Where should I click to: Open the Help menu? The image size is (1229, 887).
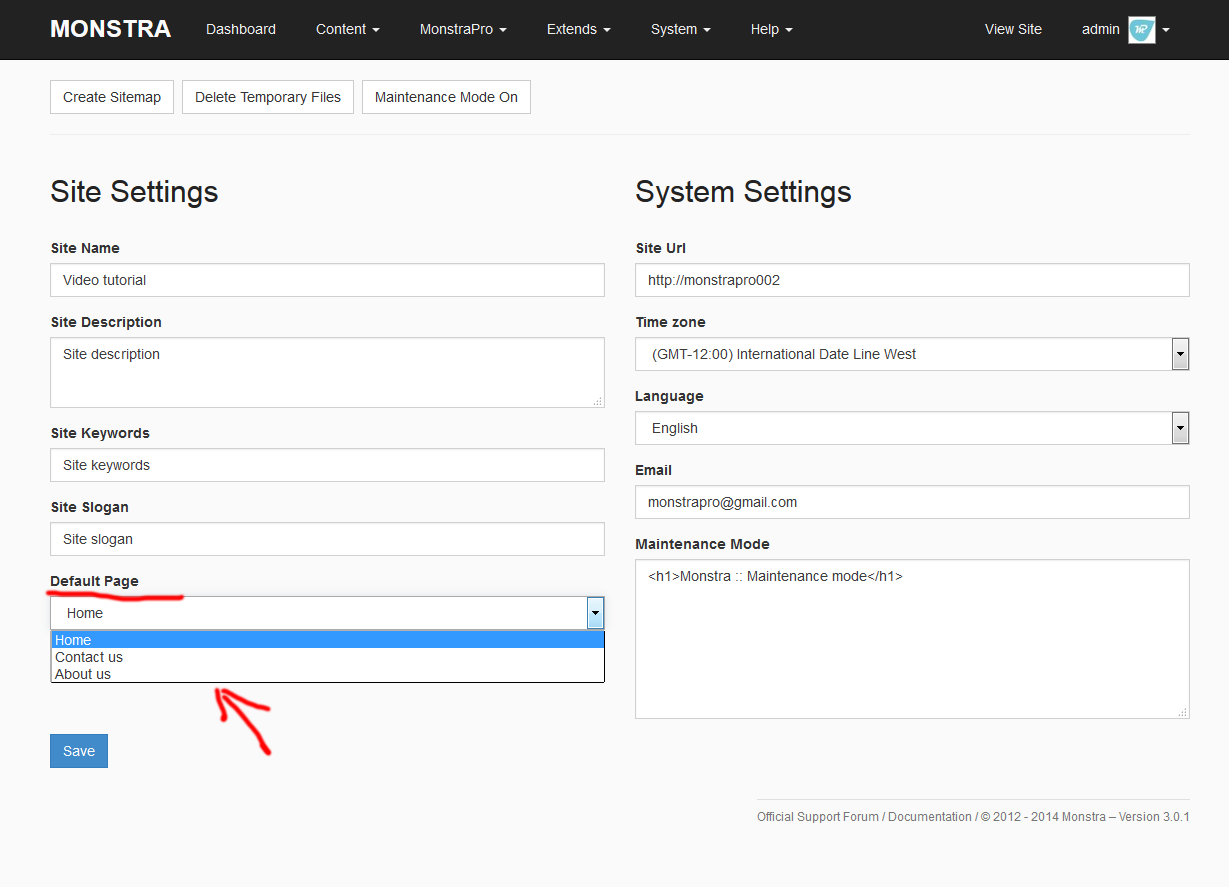coord(771,29)
